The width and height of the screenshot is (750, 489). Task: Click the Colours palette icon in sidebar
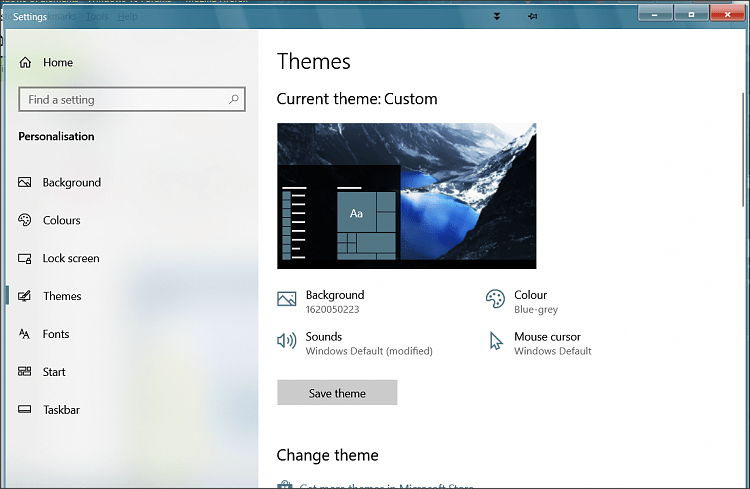click(24, 220)
